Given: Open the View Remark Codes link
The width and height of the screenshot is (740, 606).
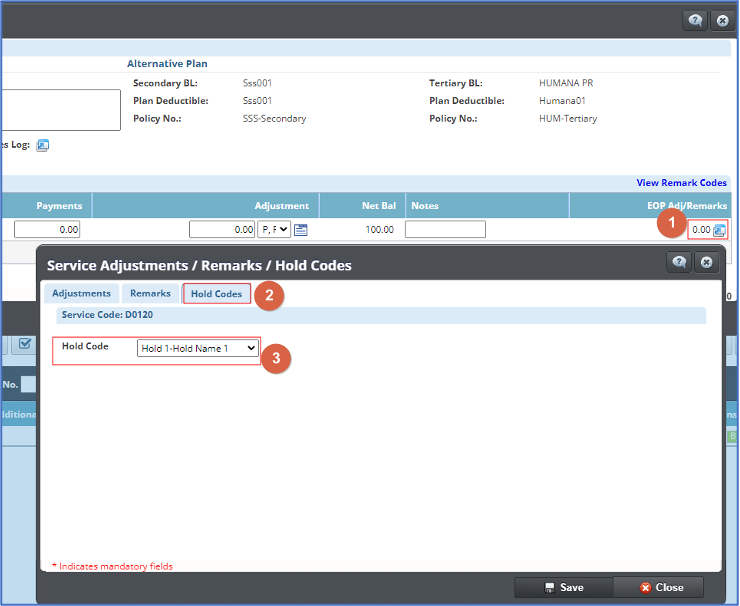Looking at the screenshot, I should (x=681, y=183).
